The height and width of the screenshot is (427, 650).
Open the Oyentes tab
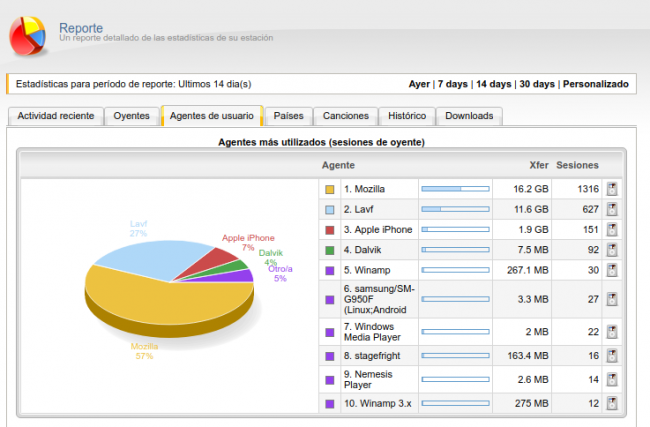pyautogui.click(x=131, y=116)
